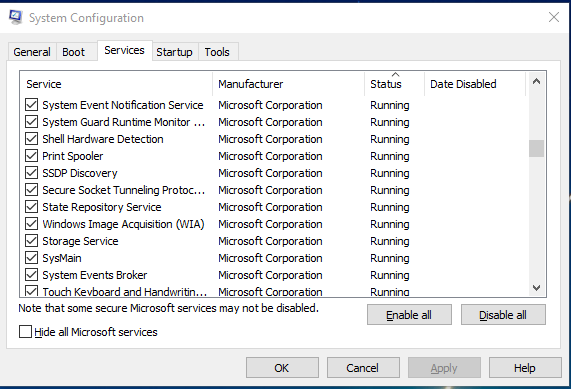Sort by the Status column header
Image resolution: width=571 pixels, height=389 pixels.
(x=394, y=84)
